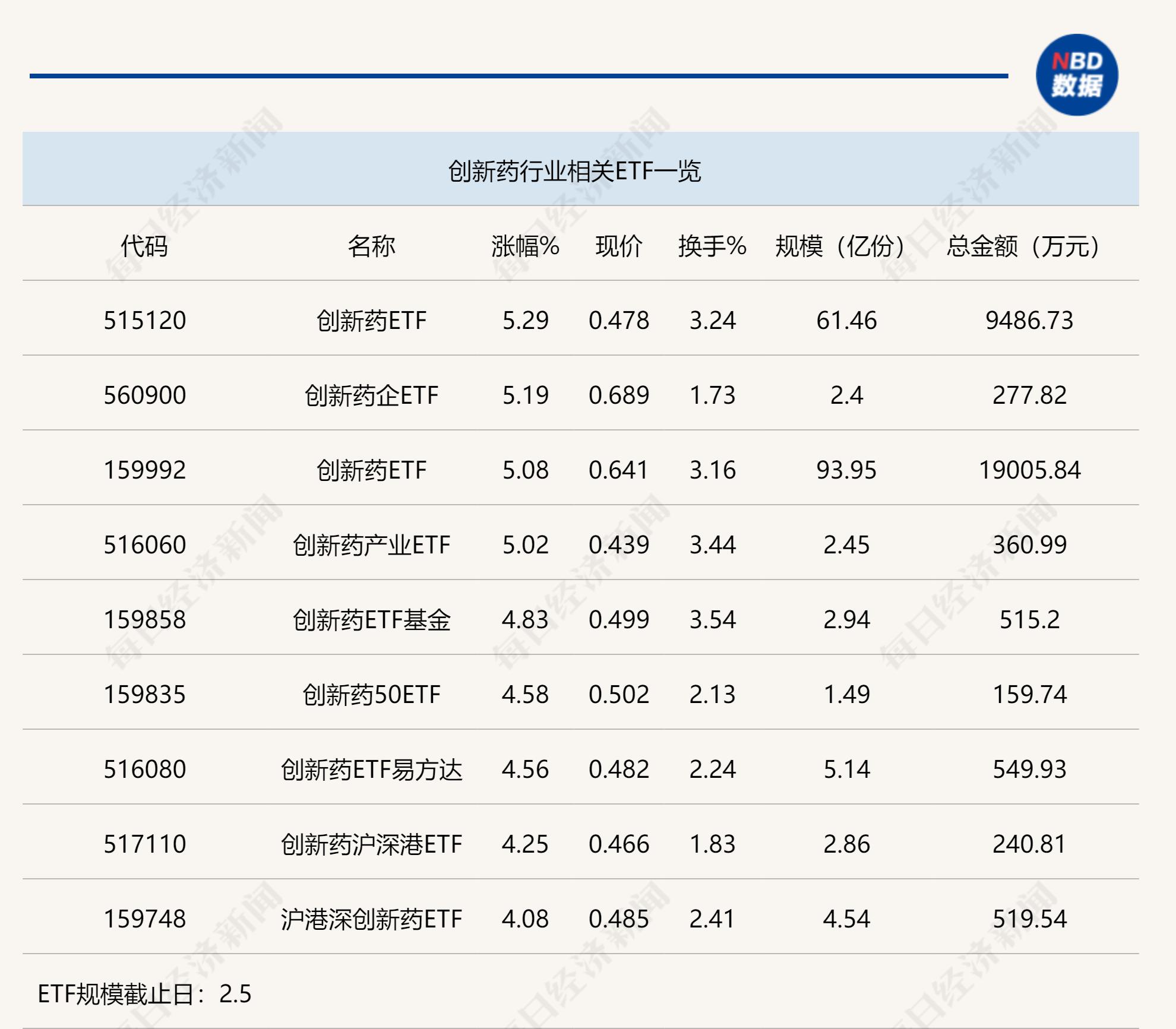
Task: Select the 创新药产业ETF name cell
Action: 371,545
